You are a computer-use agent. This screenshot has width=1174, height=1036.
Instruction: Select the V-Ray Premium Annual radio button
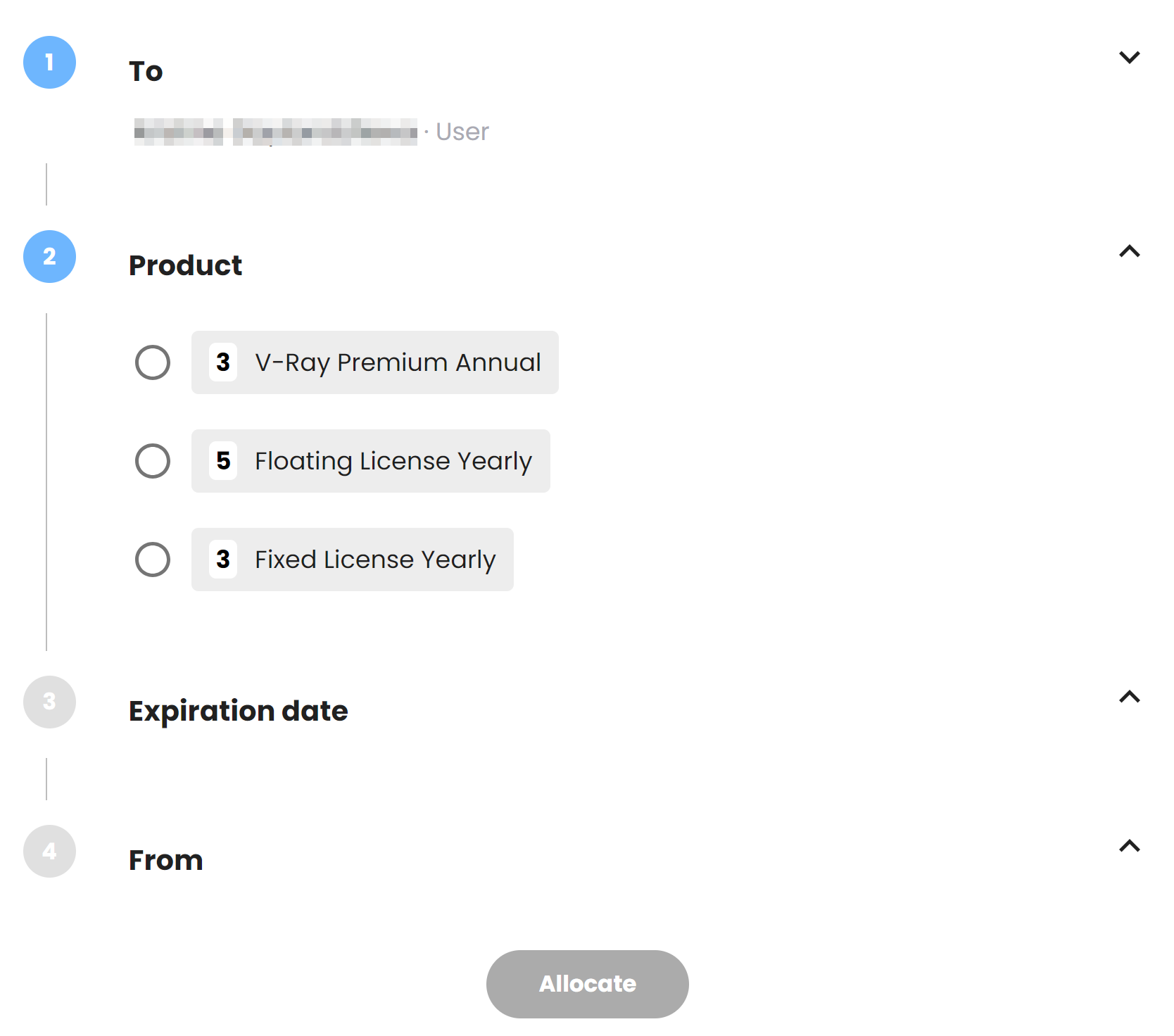pos(153,362)
